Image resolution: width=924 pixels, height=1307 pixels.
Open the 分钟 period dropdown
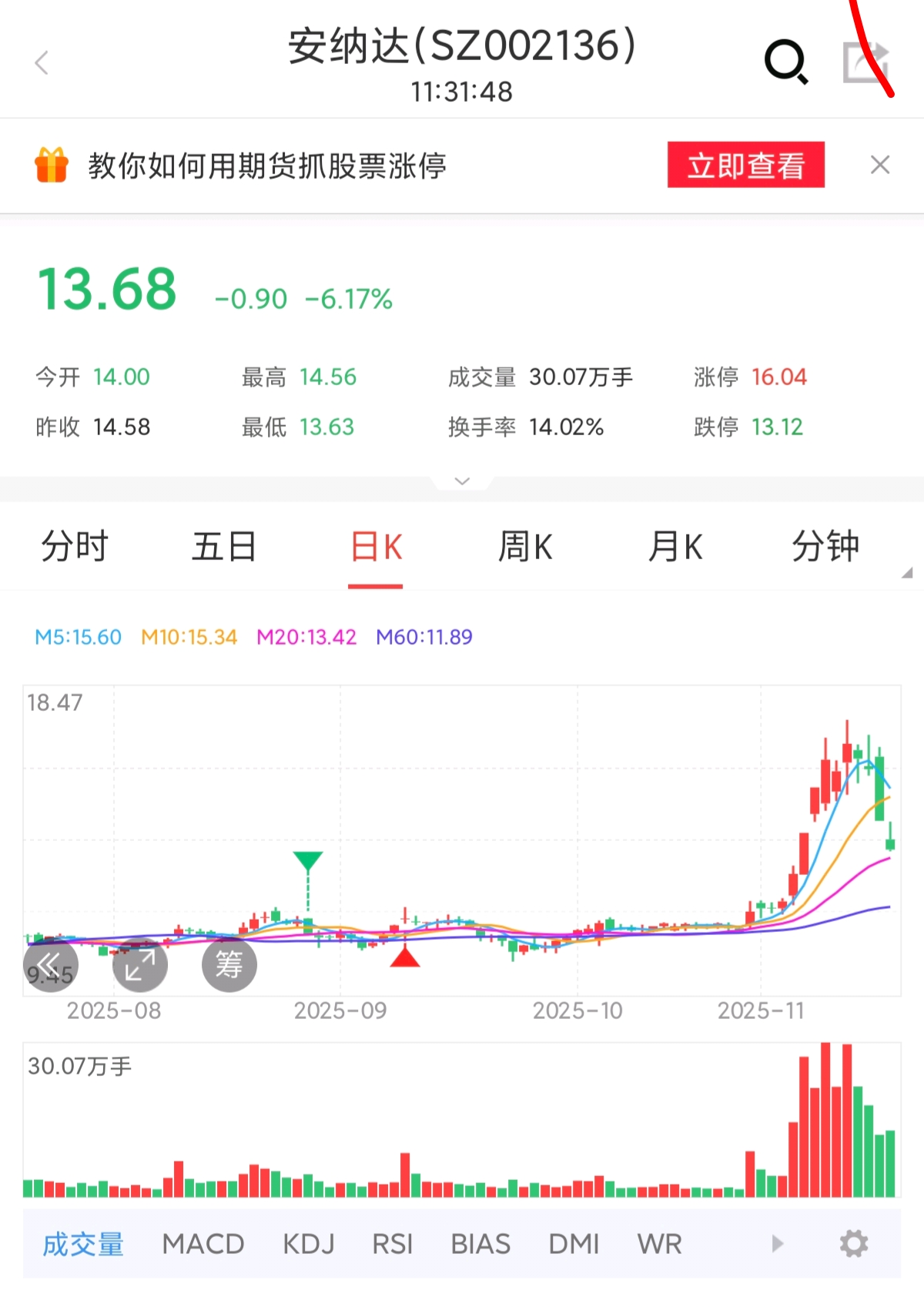(826, 547)
